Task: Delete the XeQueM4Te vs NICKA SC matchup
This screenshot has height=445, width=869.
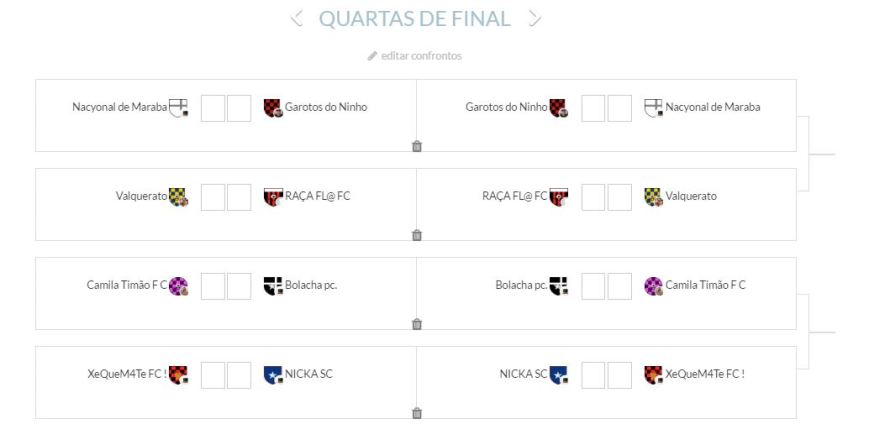Action: point(417,412)
